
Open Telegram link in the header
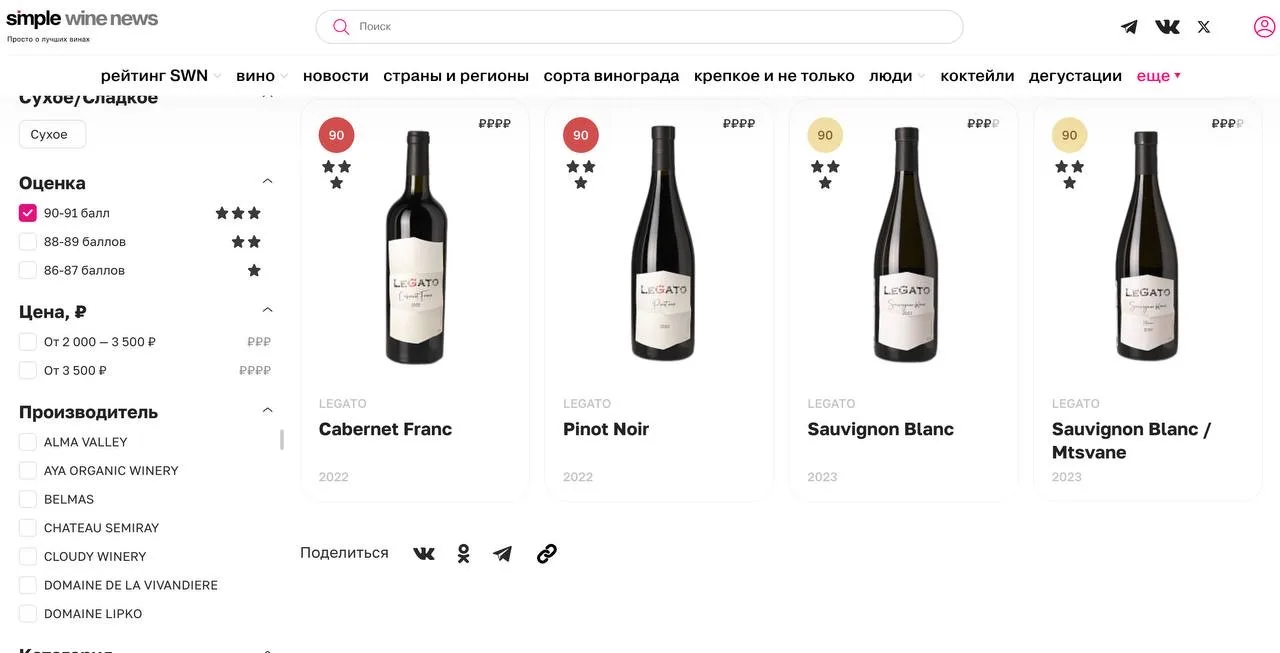click(x=1129, y=27)
